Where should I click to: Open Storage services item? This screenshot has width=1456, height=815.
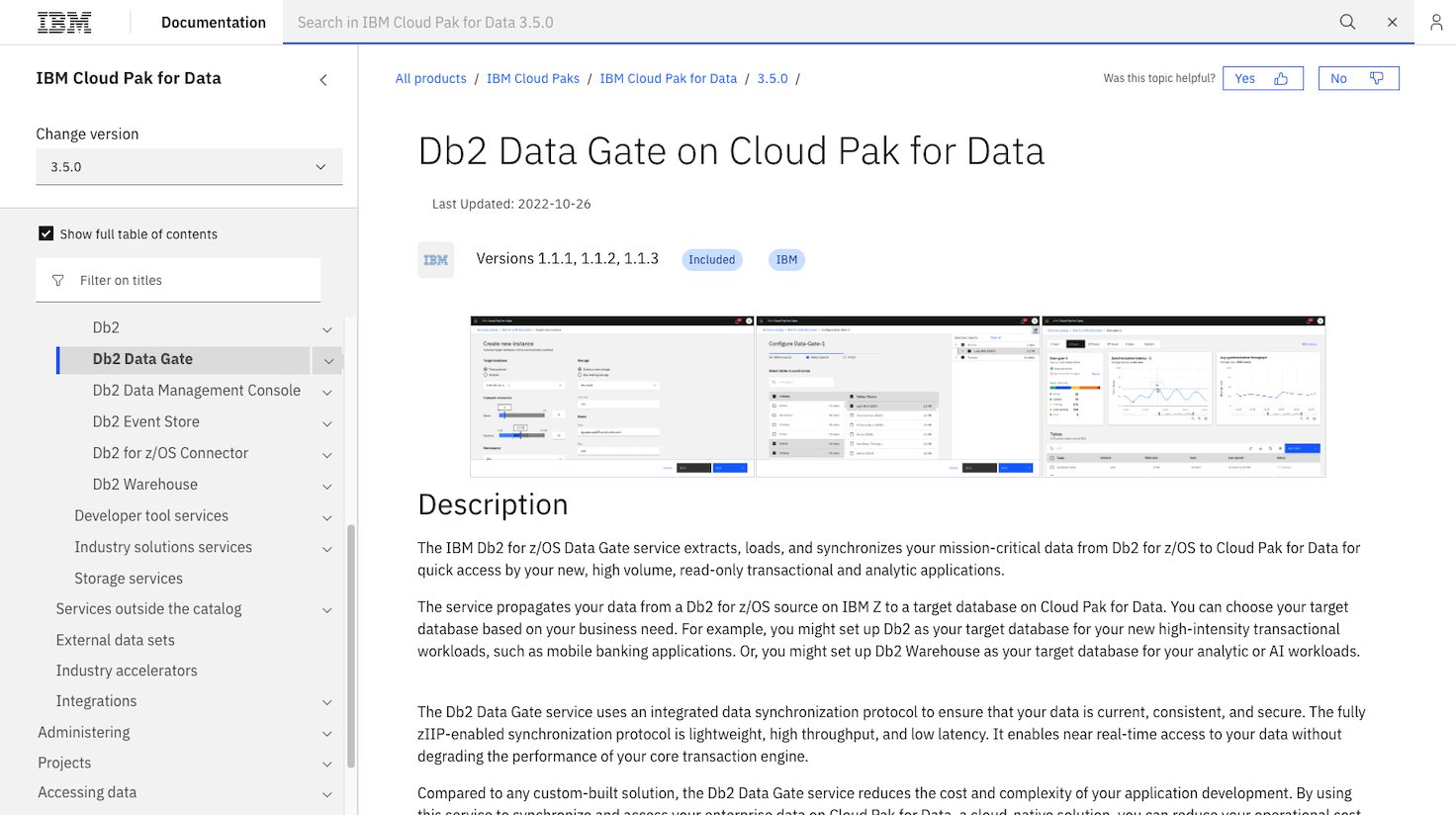click(129, 579)
